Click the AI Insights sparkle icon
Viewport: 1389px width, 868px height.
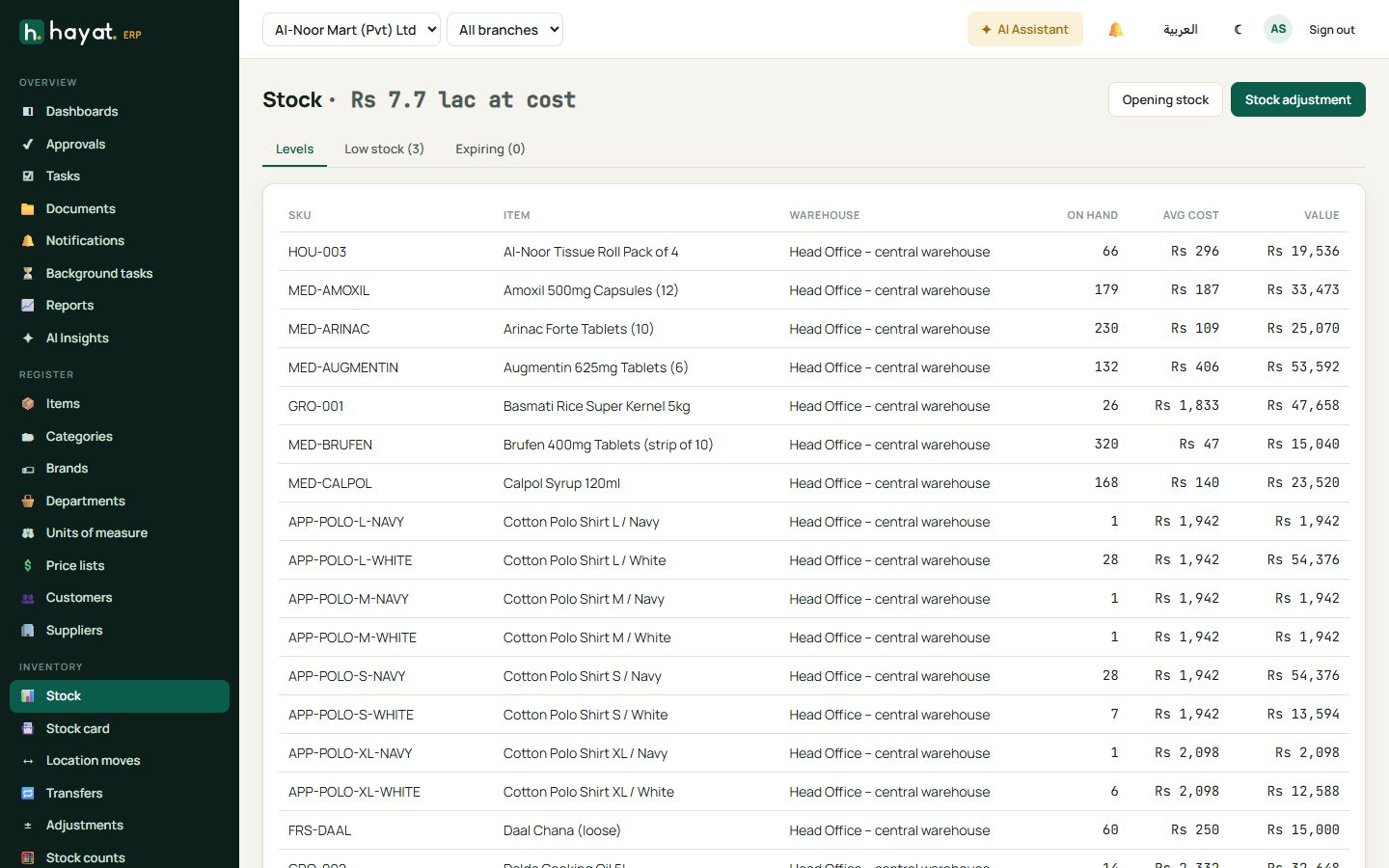[x=28, y=339]
